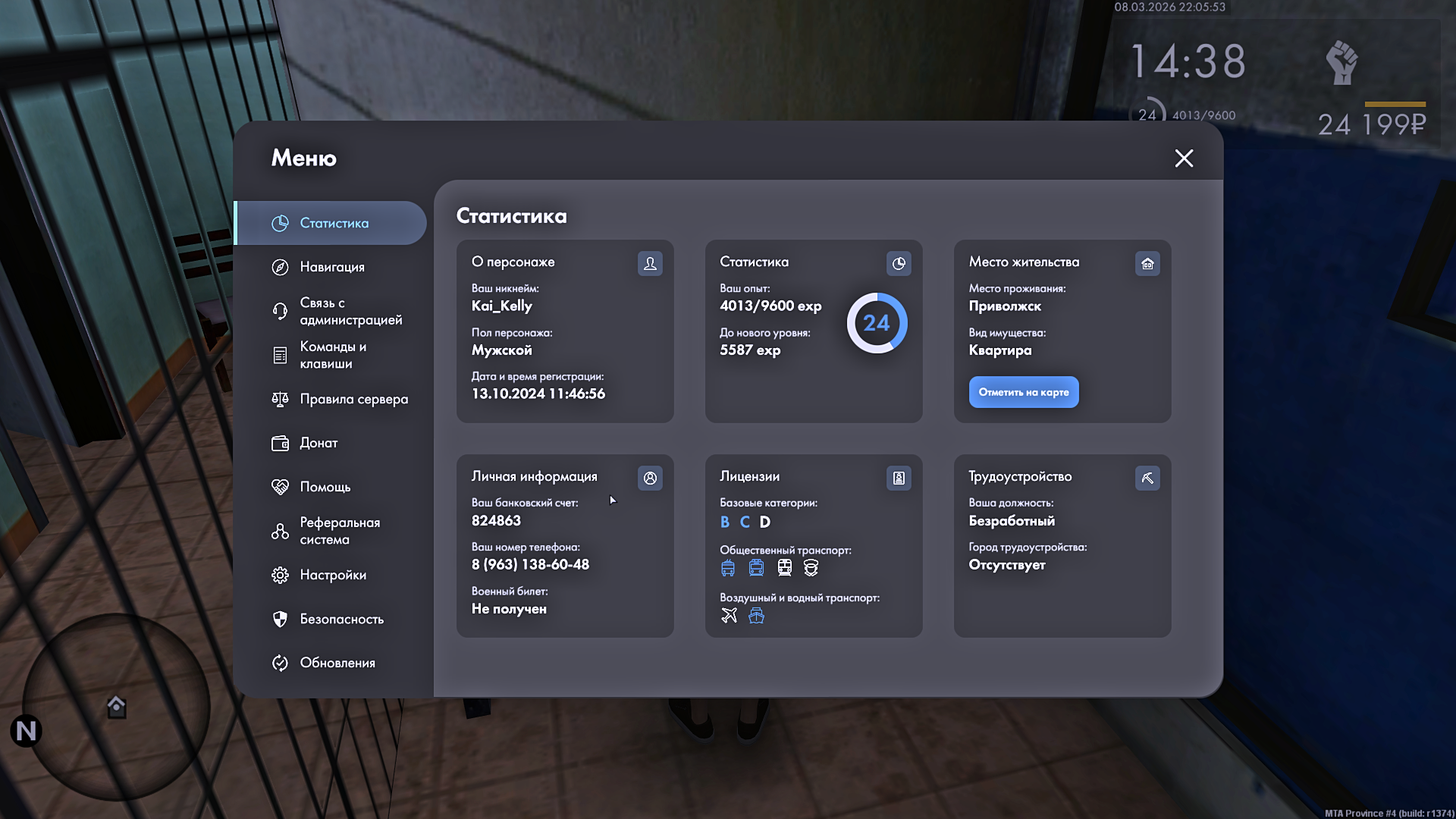Click the license ID icon in Лицензии card
Screen dimensions: 1456x819
pyautogui.click(x=899, y=478)
